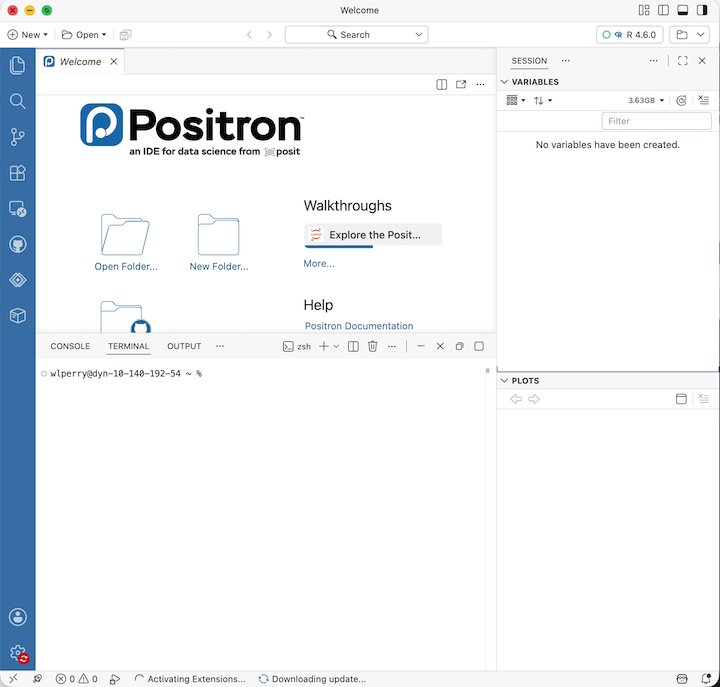The image size is (720, 687).
Task: Kill terminal with trash icon
Action: click(372, 346)
